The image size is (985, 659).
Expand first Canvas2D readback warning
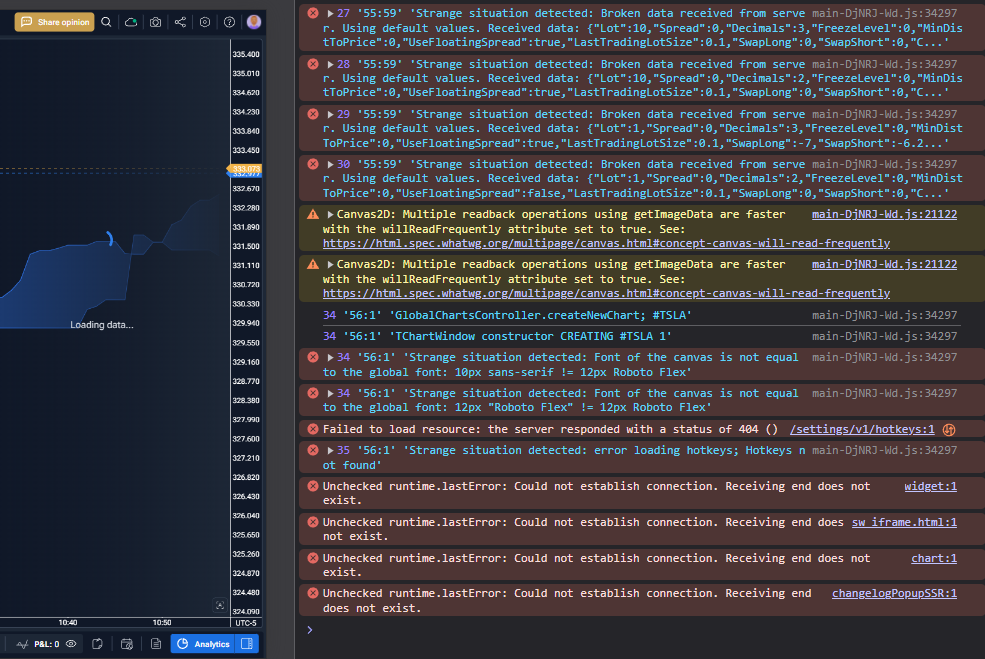(x=330, y=214)
